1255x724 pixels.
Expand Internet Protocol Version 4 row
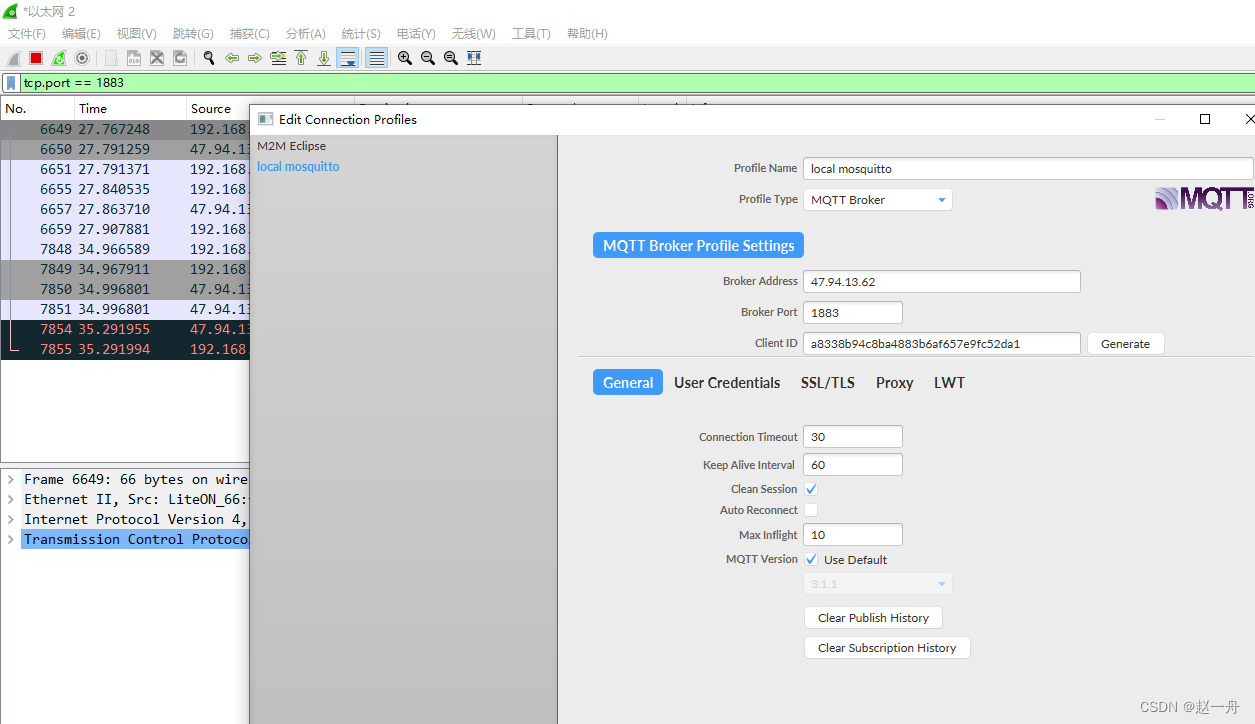coord(11,519)
